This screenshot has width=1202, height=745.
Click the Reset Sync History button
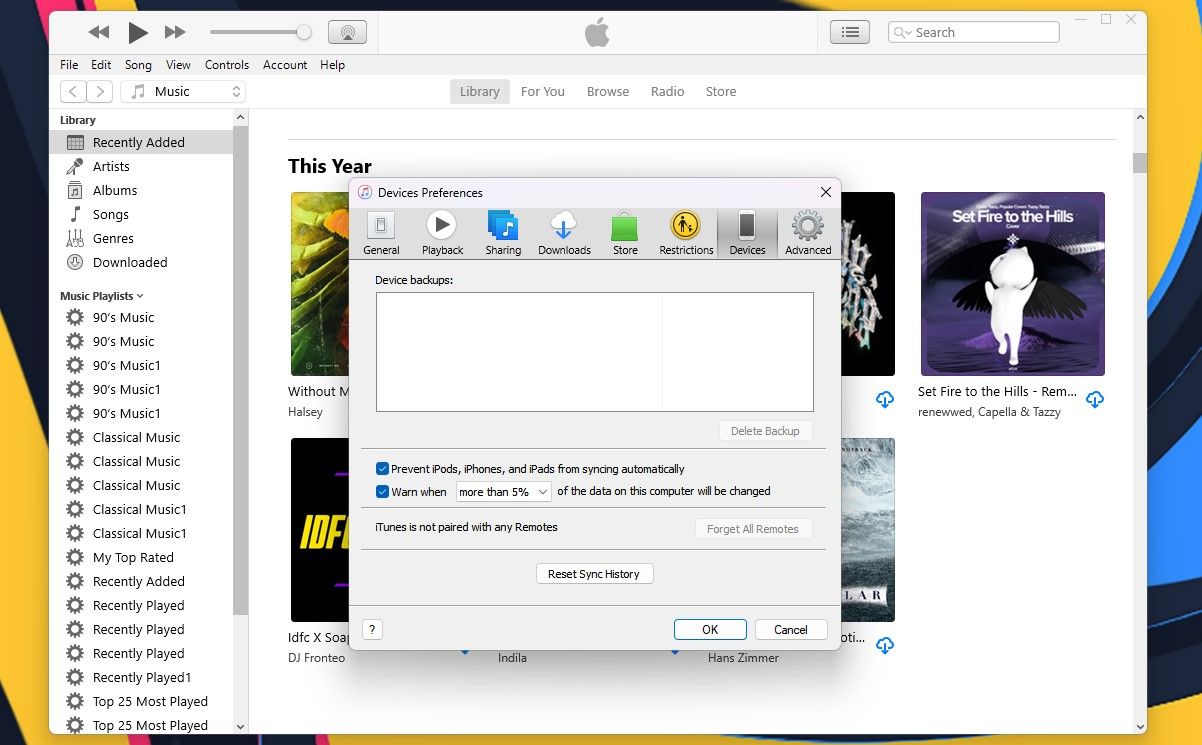pyautogui.click(x=594, y=573)
